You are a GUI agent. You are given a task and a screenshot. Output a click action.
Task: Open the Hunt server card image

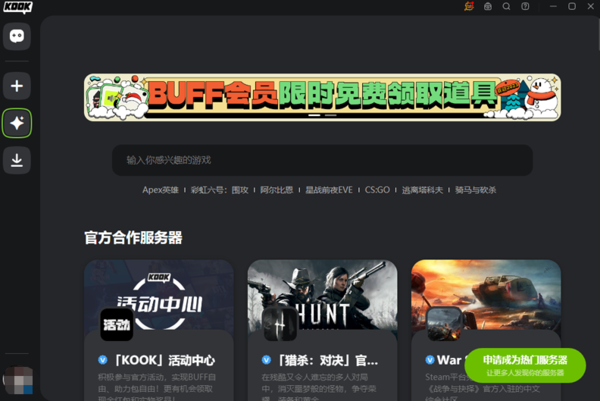pyautogui.click(x=323, y=295)
